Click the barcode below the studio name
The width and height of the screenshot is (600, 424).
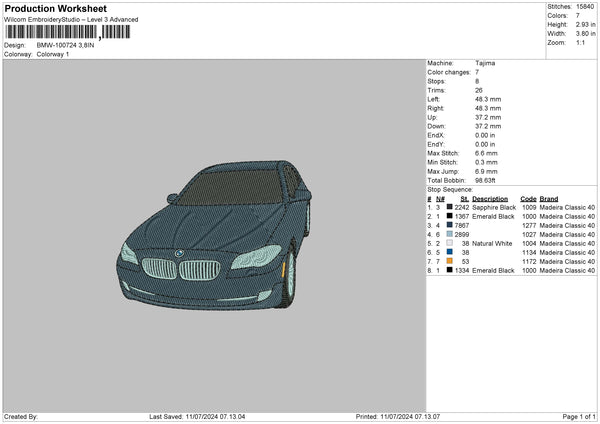(66, 32)
